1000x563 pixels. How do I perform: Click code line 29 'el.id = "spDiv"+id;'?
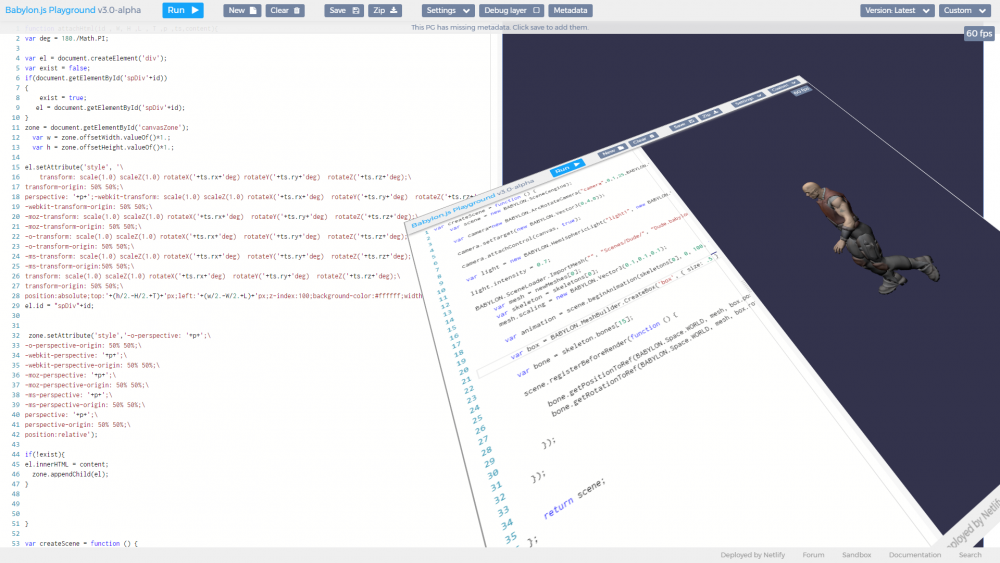click(x=59, y=305)
